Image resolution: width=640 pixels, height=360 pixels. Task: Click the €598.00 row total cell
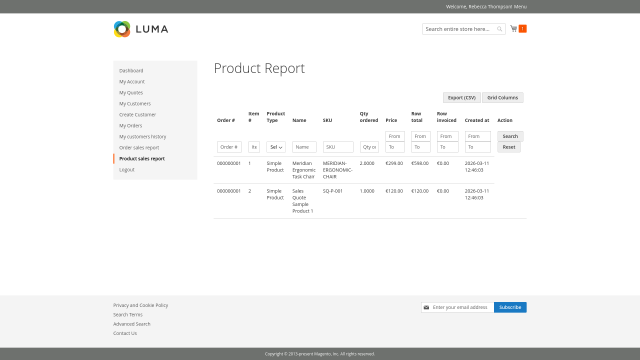tap(420, 163)
